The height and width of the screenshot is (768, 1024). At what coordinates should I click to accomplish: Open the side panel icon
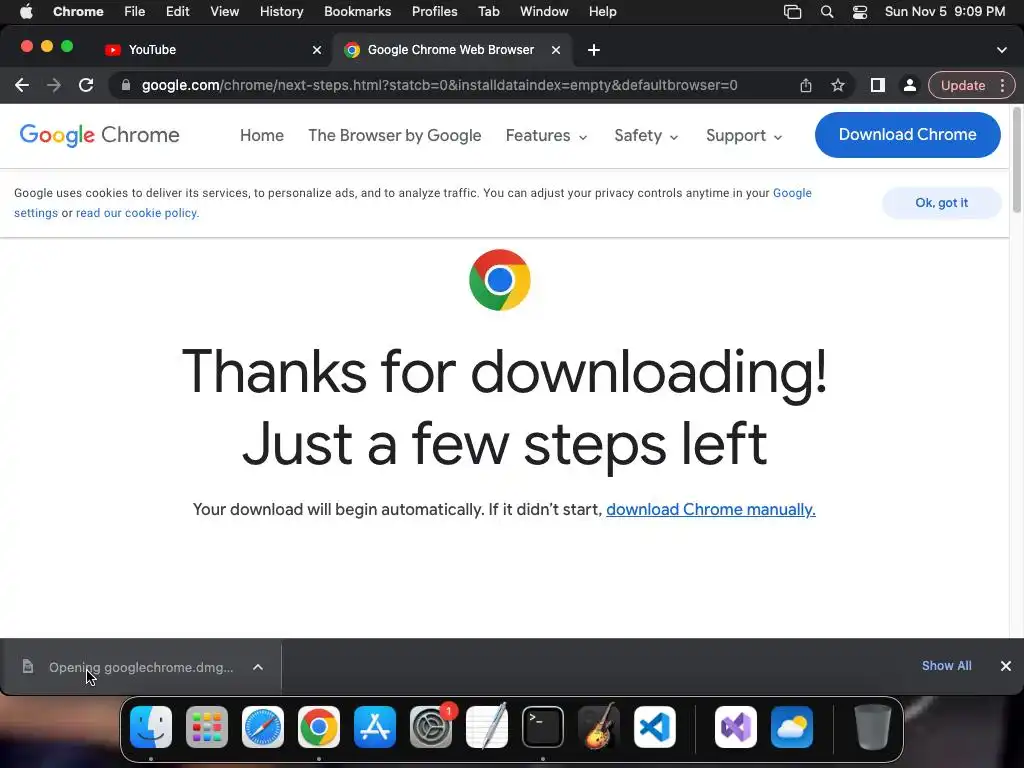(x=878, y=85)
